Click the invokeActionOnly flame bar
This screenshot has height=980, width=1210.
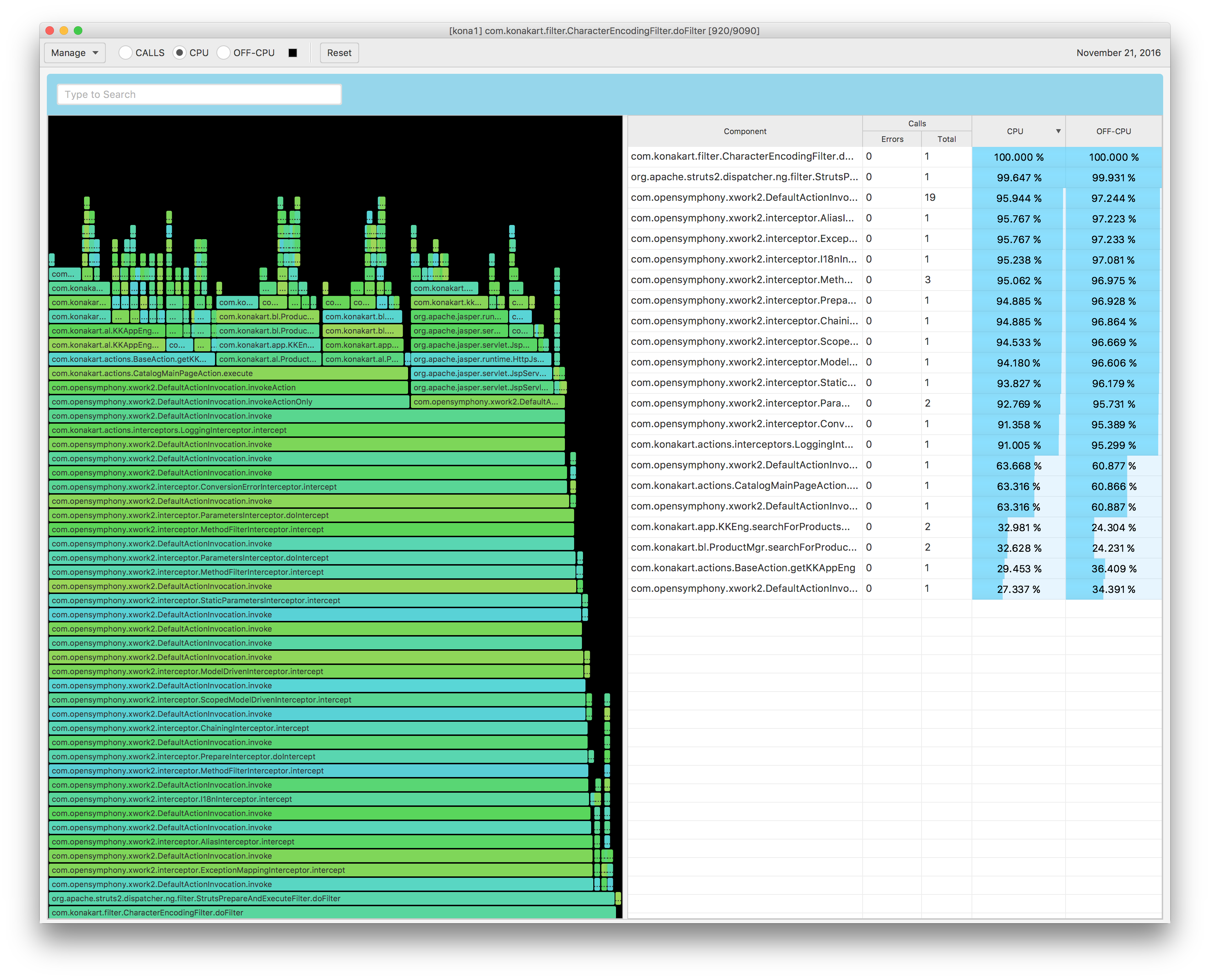pyautogui.click(x=229, y=402)
